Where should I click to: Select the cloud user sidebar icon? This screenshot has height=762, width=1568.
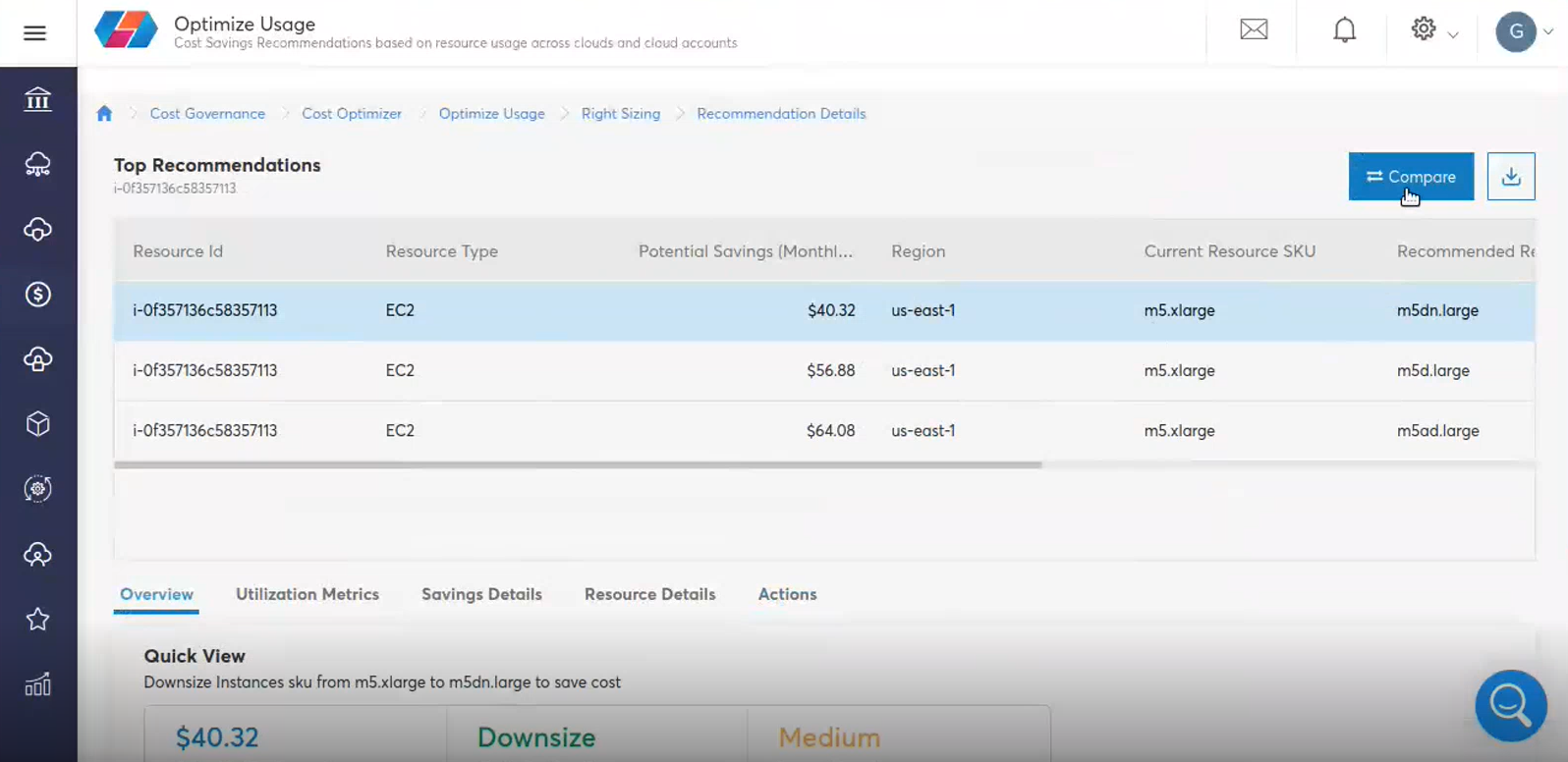point(37,554)
